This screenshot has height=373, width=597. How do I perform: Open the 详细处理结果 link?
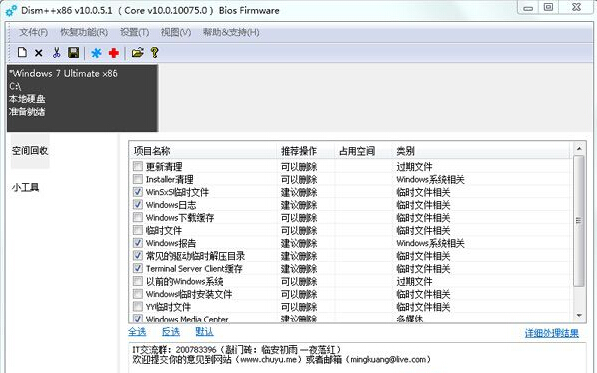(552, 333)
